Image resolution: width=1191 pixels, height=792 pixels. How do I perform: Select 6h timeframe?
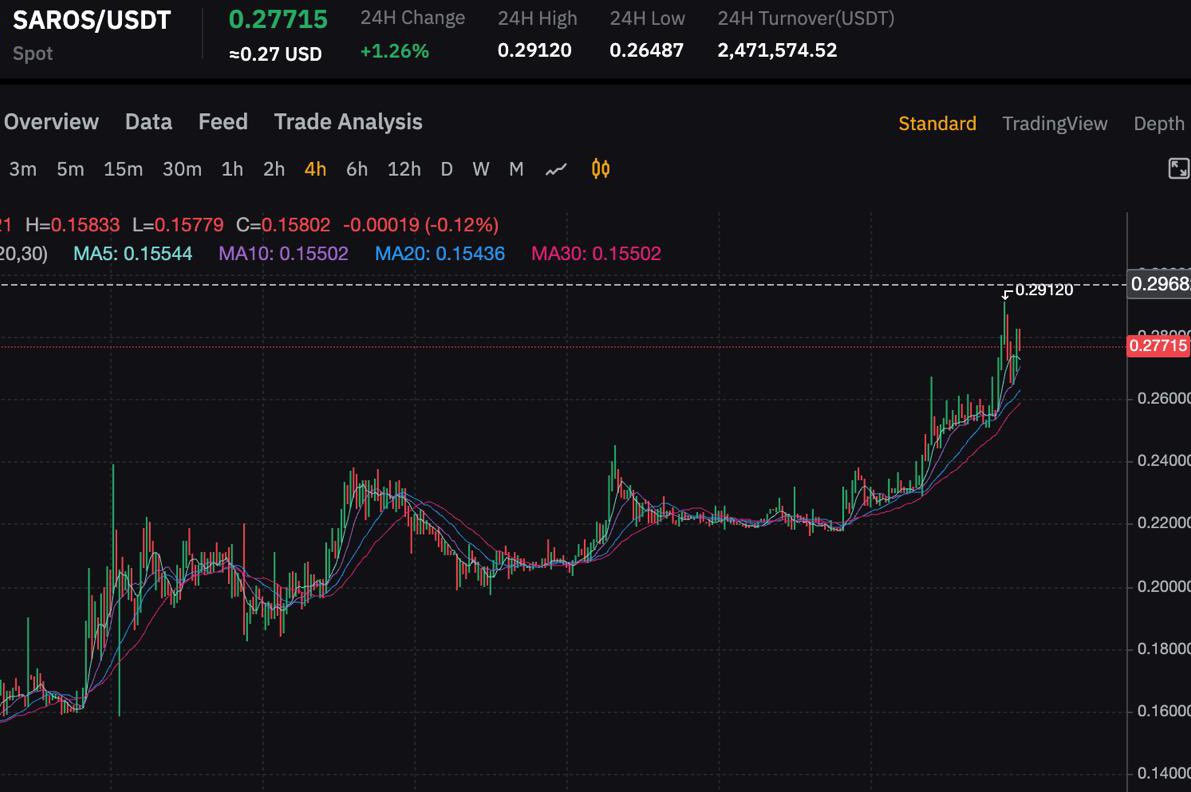[x=357, y=169]
